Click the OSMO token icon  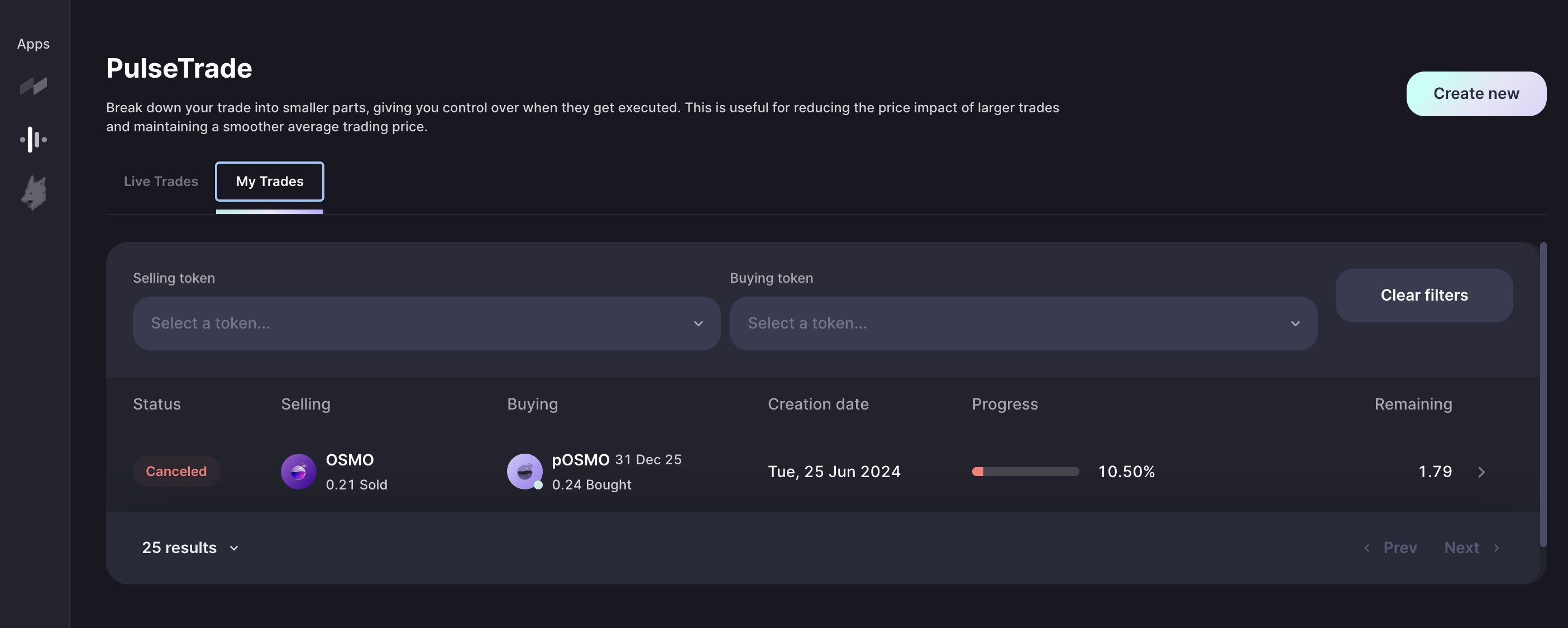(298, 472)
